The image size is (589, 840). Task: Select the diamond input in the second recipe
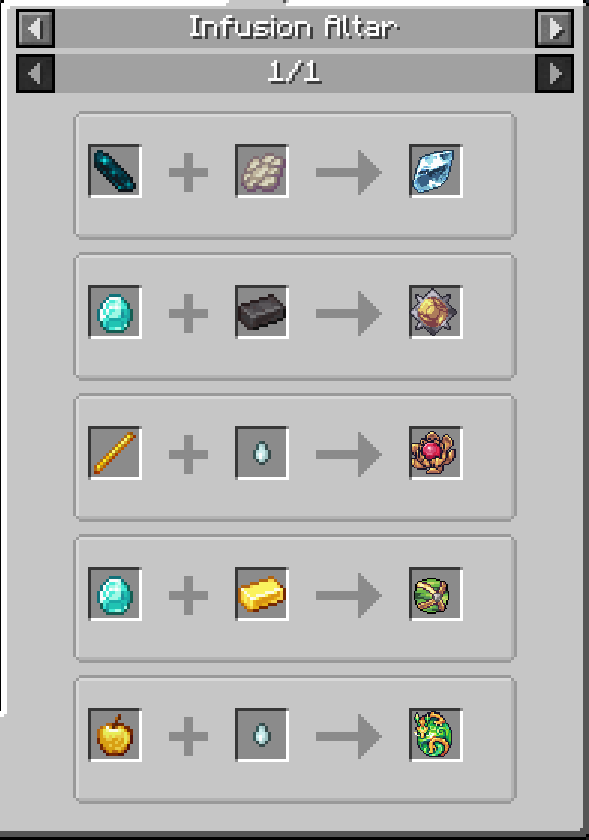115,312
